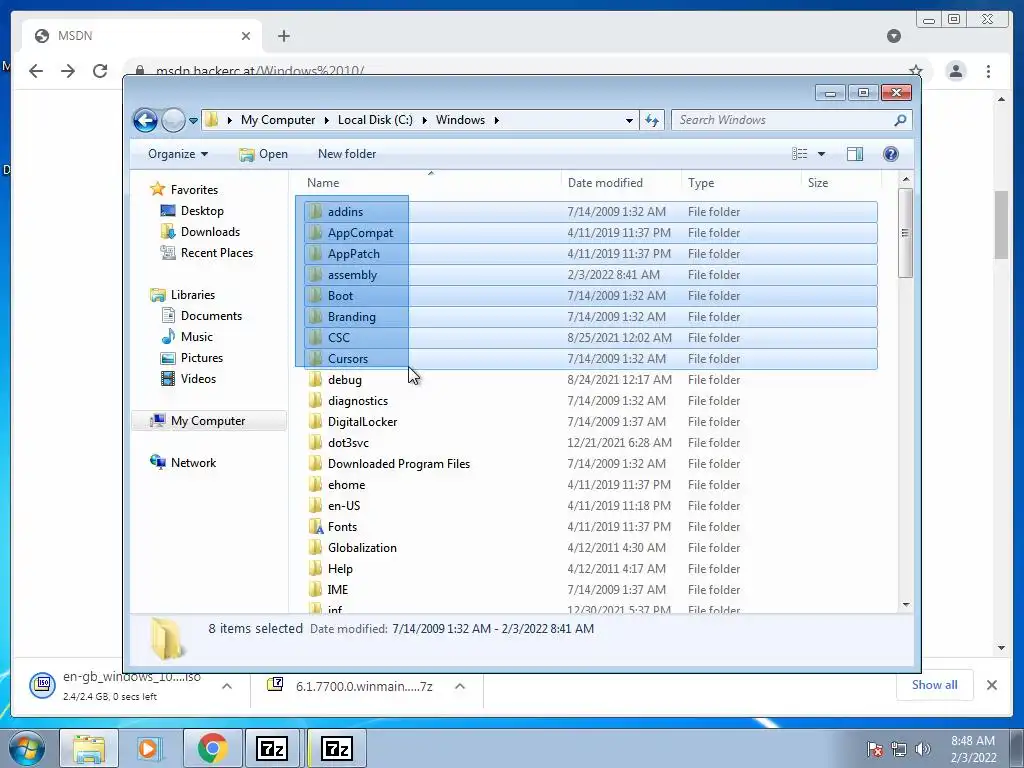Open Downloads in the navigation pane
The height and width of the screenshot is (768, 1024).
pyautogui.click(x=210, y=232)
